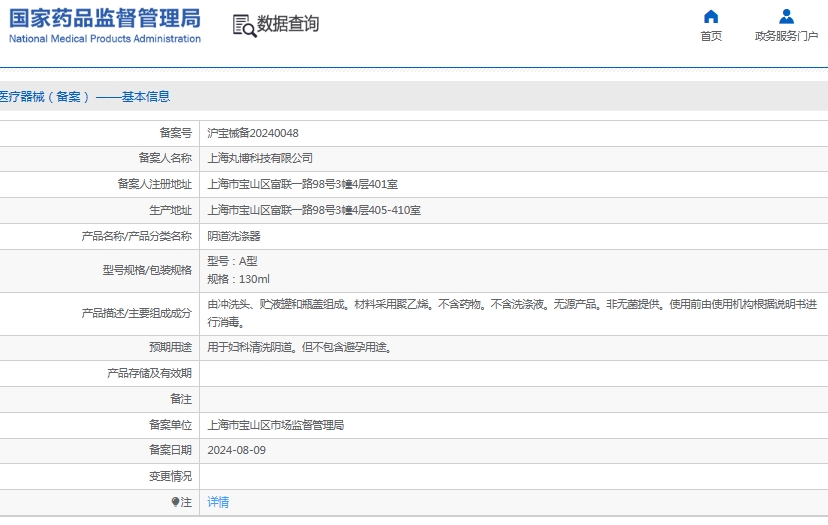
Task: Click the 型号：A型 value
Action: pyautogui.click(x=232, y=261)
